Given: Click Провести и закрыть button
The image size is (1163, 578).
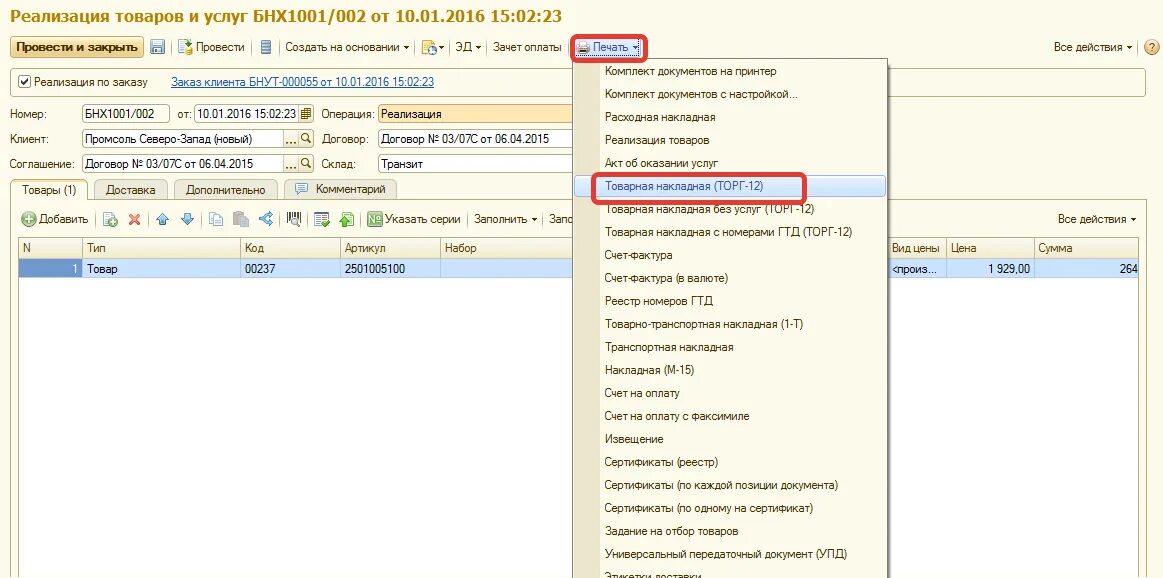Looking at the screenshot, I should click(x=76, y=47).
